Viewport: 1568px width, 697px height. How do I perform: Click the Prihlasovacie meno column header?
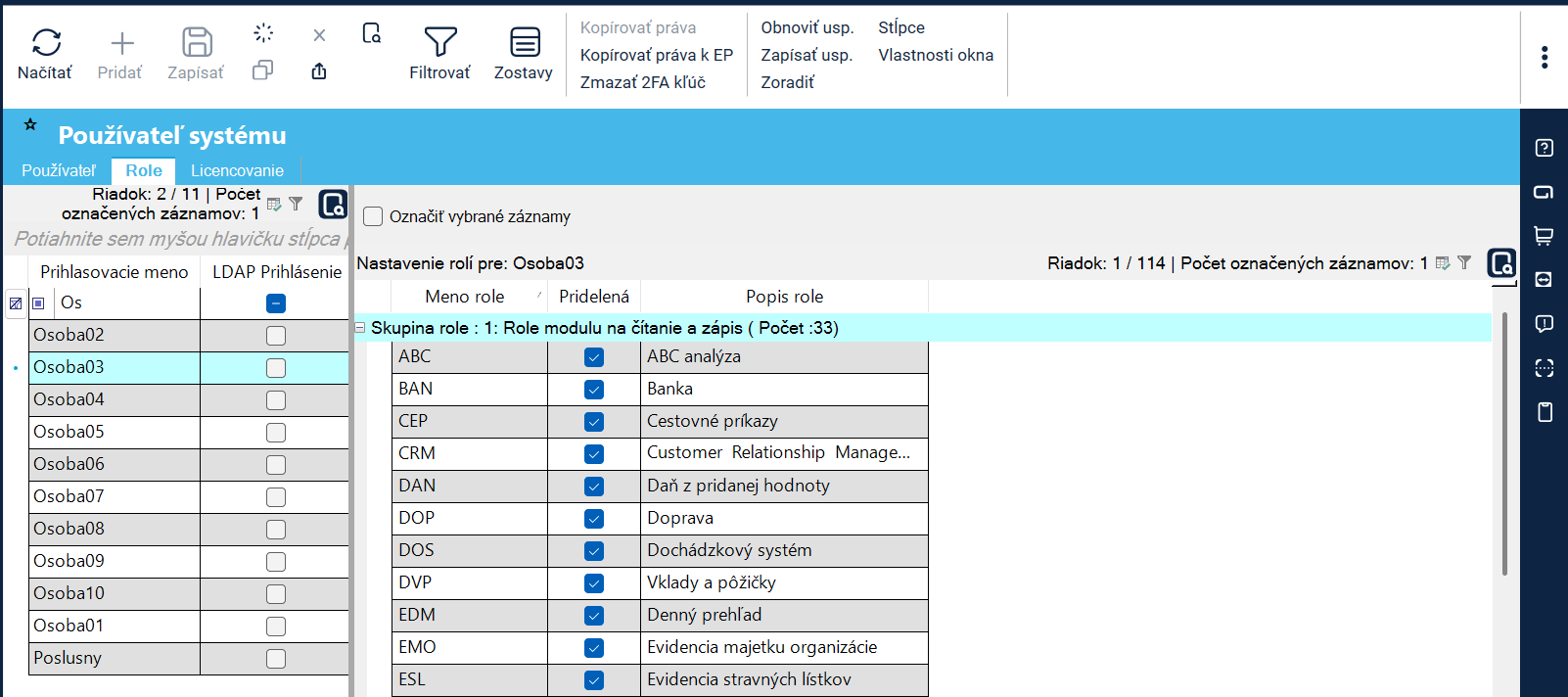click(115, 272)
